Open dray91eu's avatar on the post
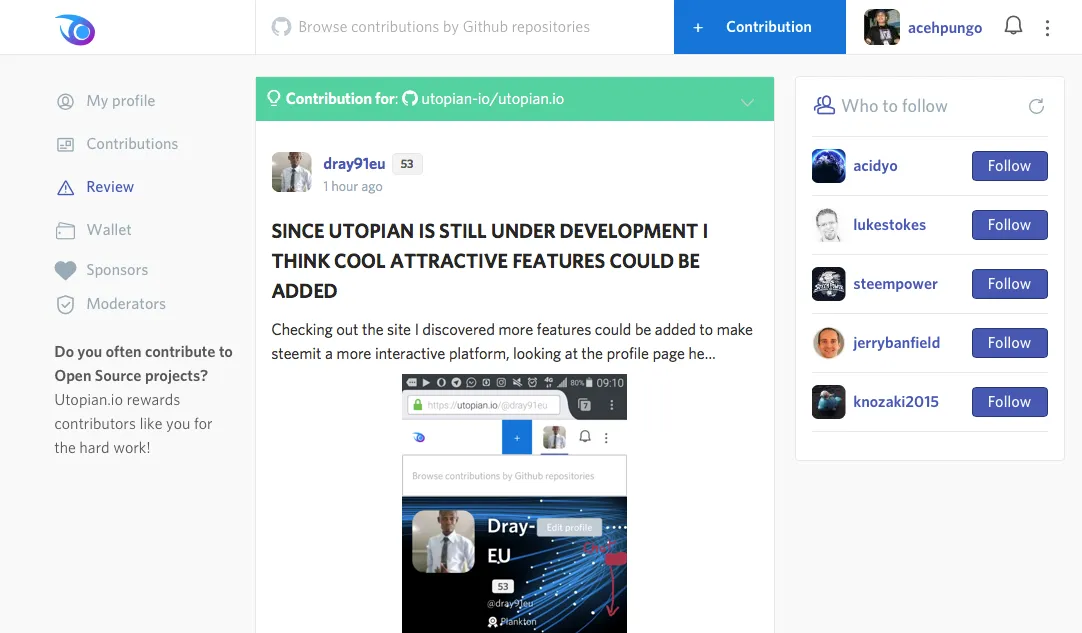 coord(291,172)
